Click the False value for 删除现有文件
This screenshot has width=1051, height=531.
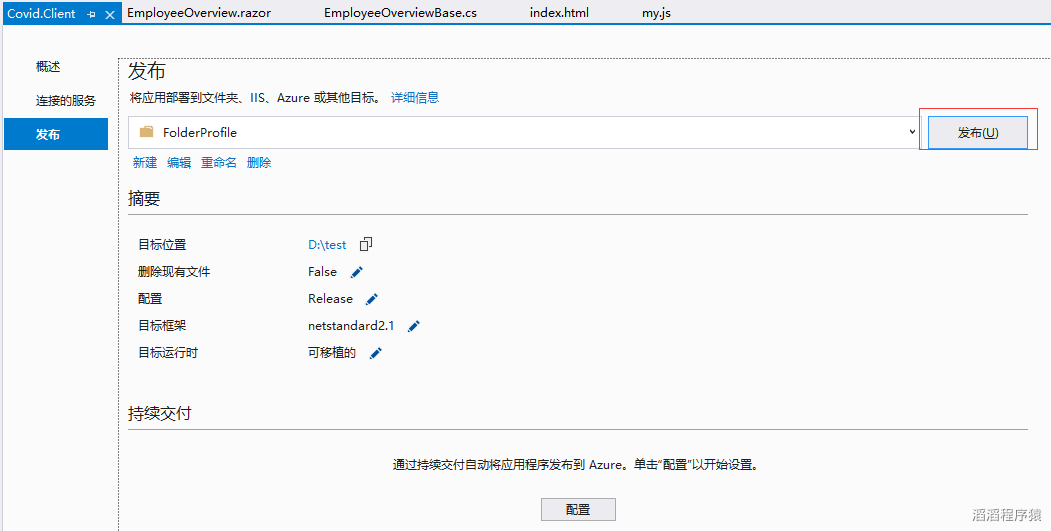click(322, 272)
